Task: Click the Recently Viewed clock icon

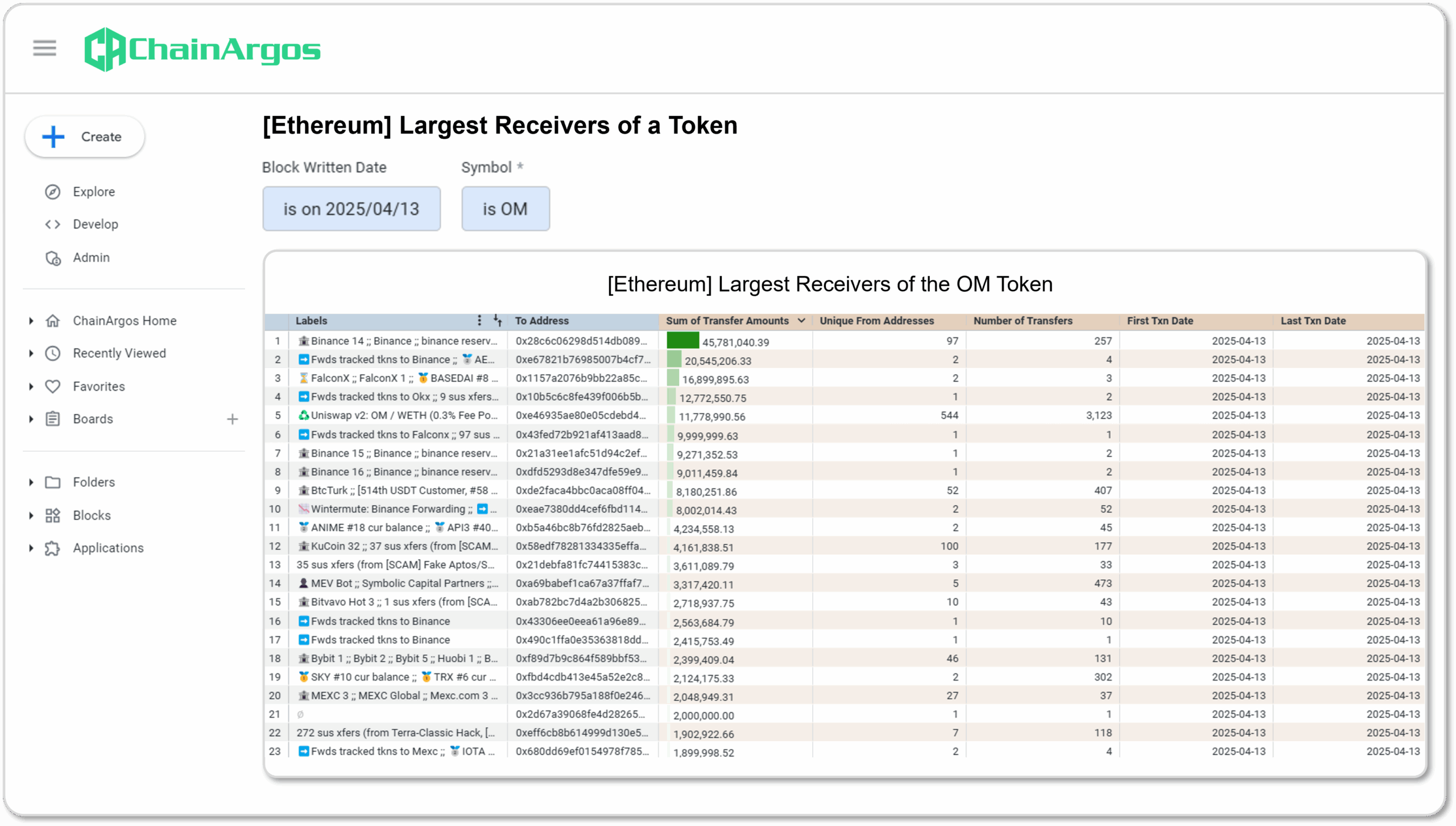Action: click(x=53, y=353)
